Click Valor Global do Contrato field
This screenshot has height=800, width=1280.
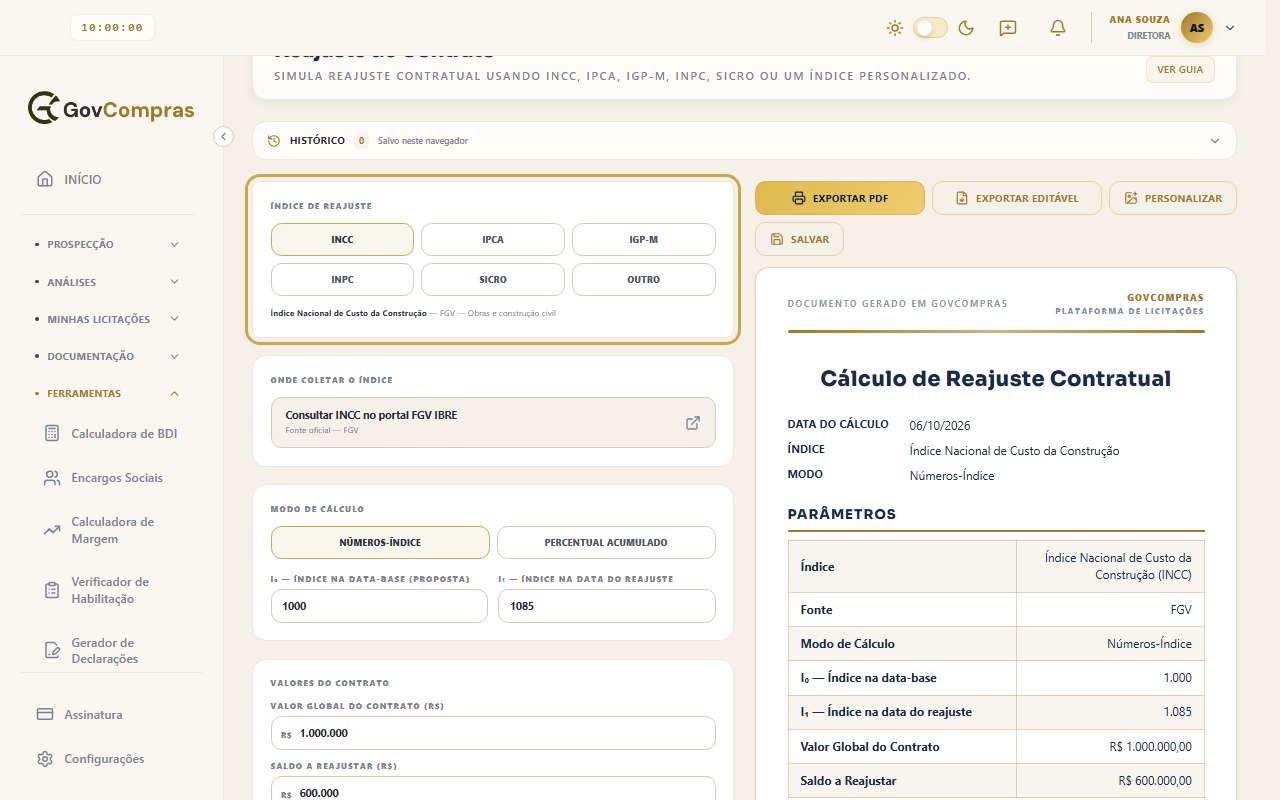coord(493,733)
